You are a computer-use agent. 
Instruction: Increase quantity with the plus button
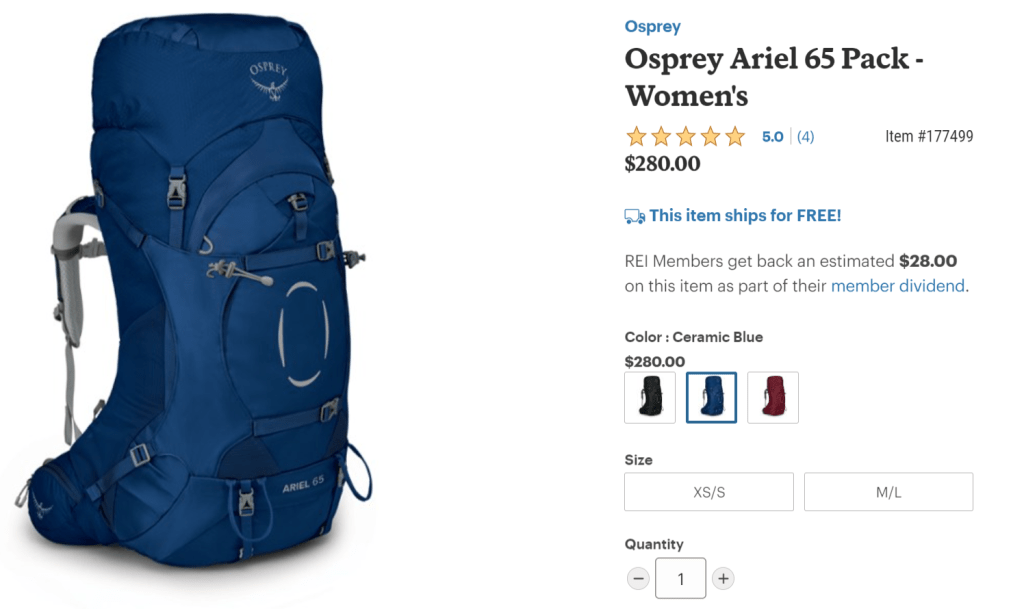(723, 578)
